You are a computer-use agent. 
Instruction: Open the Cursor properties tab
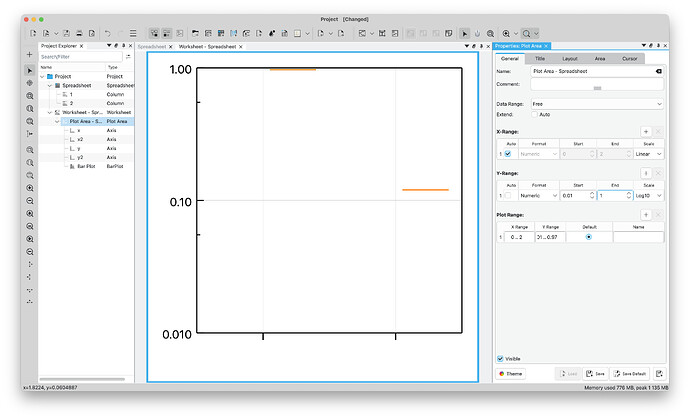point(629,59)
